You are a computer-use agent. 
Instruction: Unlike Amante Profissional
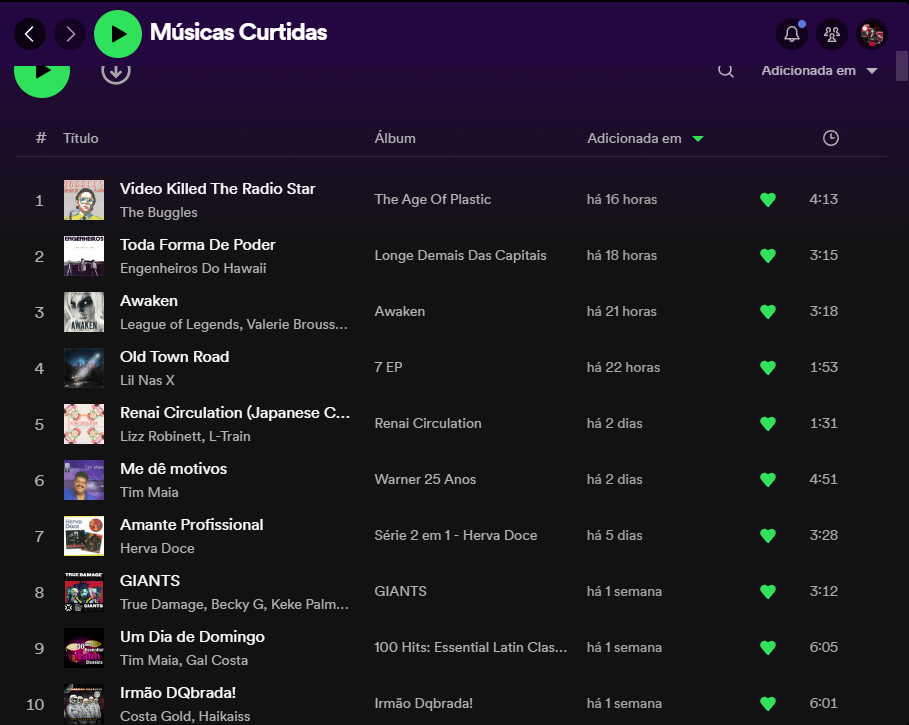[768, 535]
